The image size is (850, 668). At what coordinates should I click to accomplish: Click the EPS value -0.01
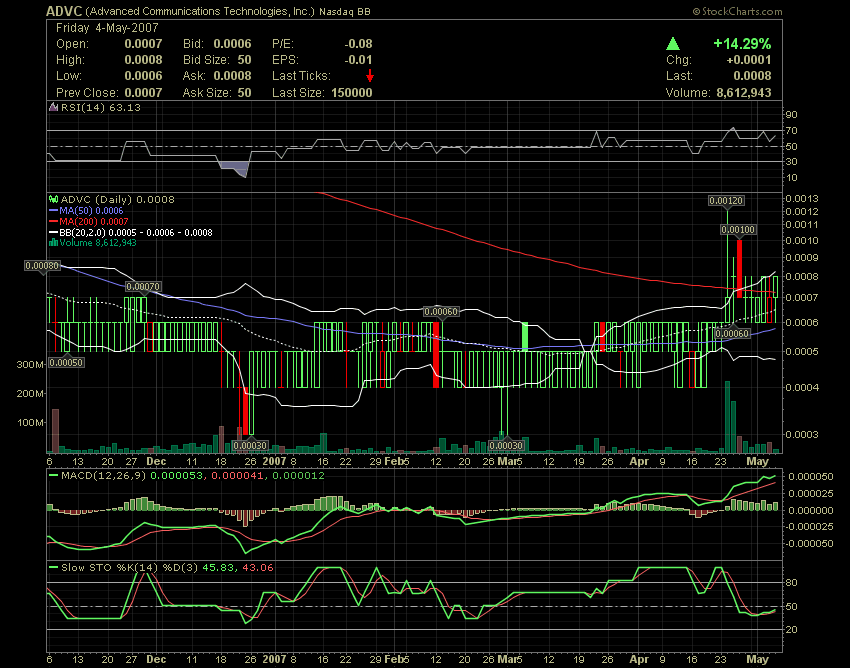(358, 60)
